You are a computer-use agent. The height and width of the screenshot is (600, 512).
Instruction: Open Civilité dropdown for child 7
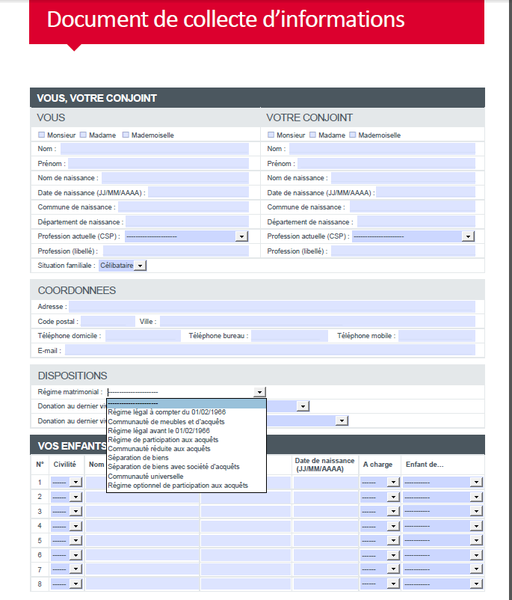point(76,569)
